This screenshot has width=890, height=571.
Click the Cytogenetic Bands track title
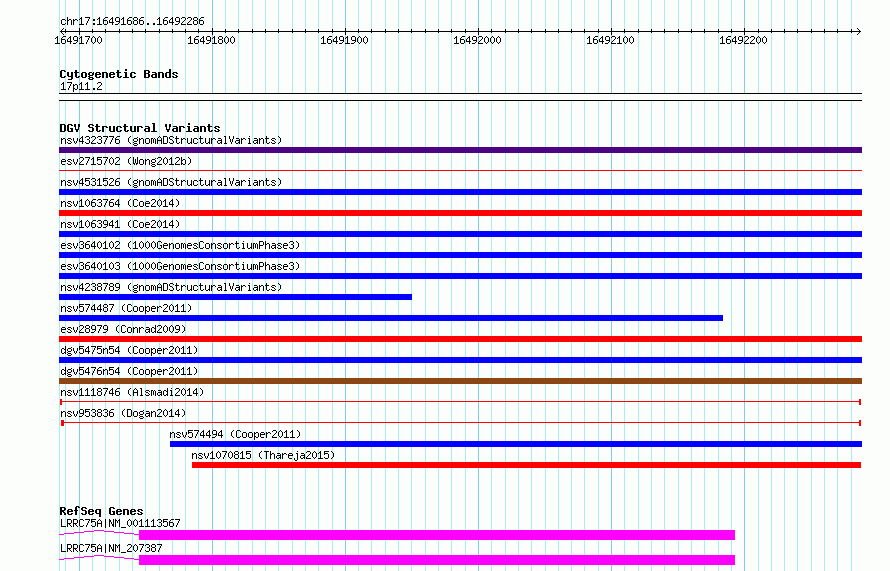119,74
